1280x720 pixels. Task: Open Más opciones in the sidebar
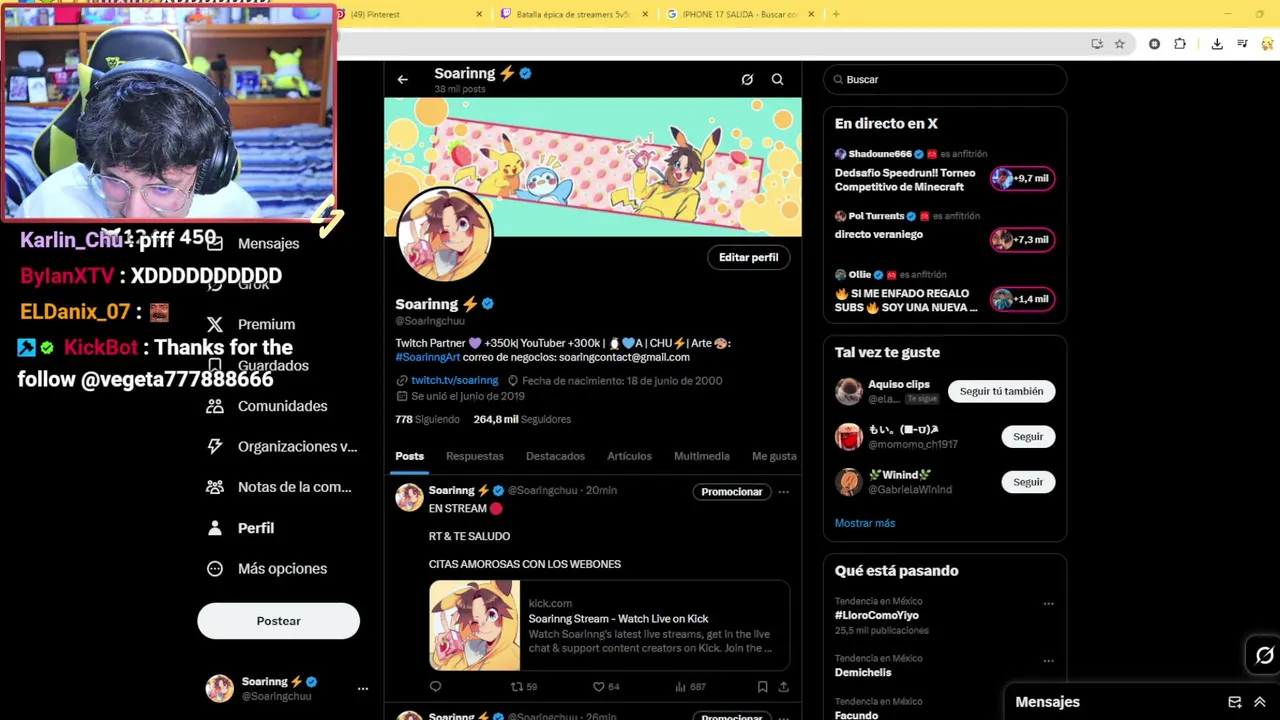[268, 569]
